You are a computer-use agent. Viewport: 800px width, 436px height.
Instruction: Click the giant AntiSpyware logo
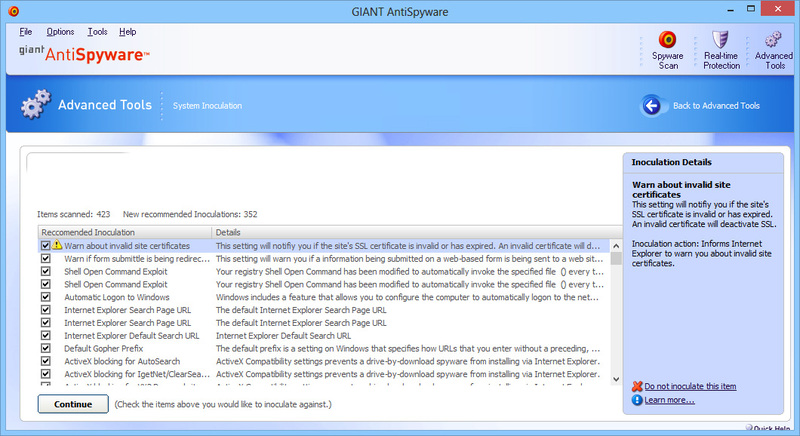(x=84, y=54)
